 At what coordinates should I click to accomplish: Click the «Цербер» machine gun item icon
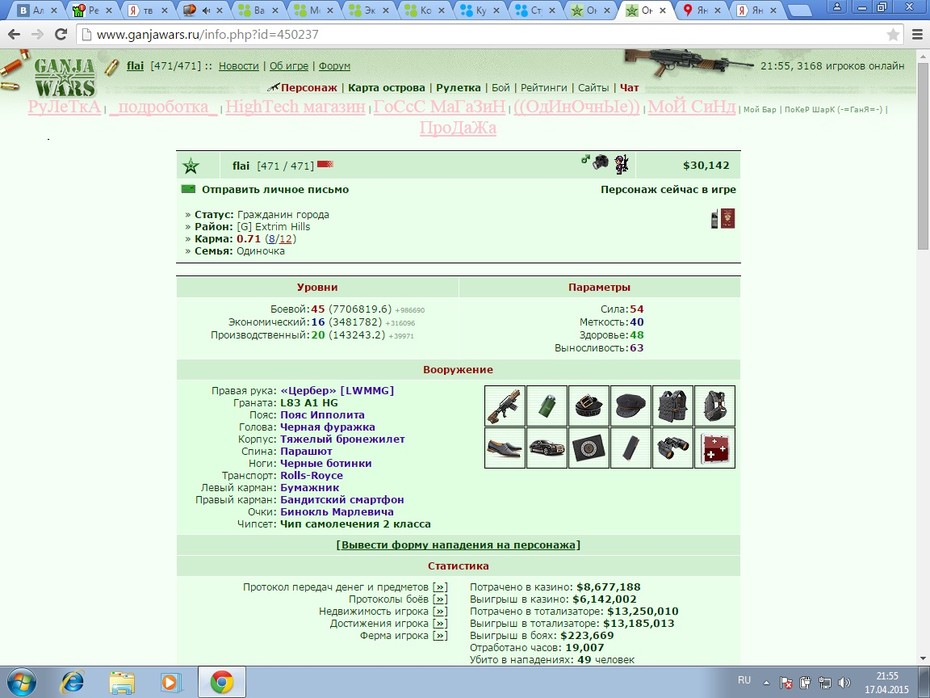(x=505, y=406)
